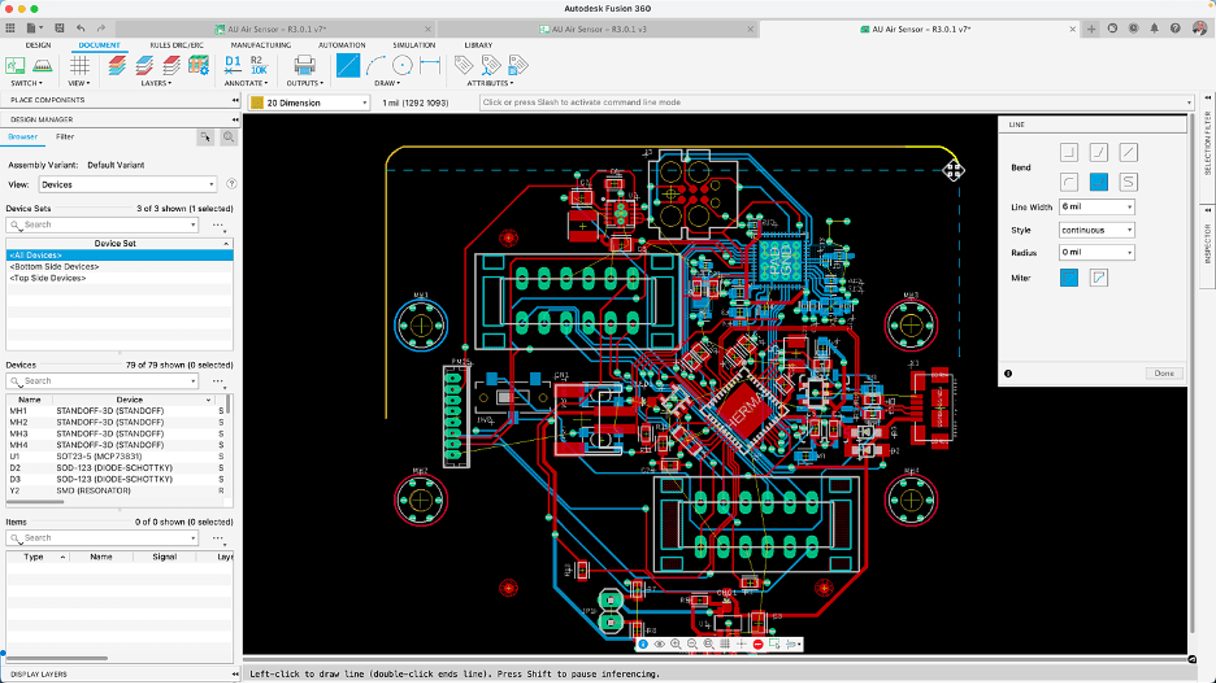Switch to the Manufacturing ribbon tab

[x=260, y=45]
